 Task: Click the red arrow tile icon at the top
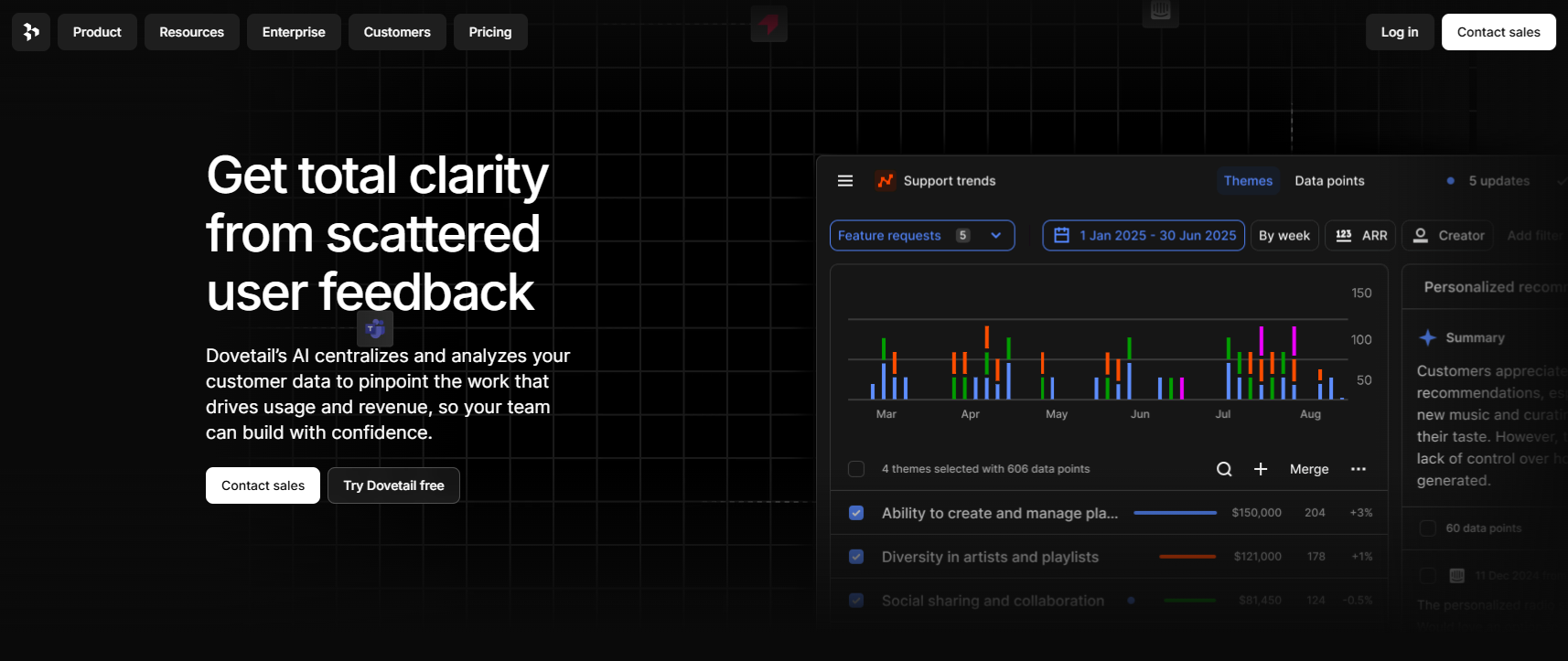pyautogui.click(x=769, y=23)
